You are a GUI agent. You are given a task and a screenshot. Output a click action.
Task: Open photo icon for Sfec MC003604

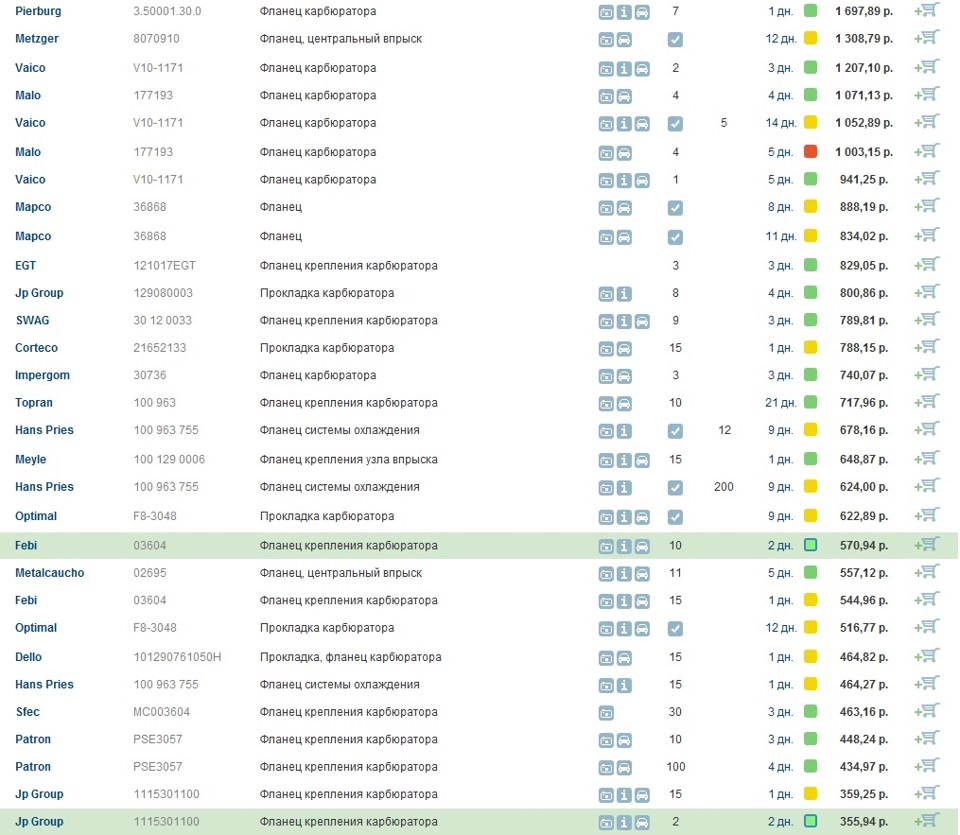(606, 713)
